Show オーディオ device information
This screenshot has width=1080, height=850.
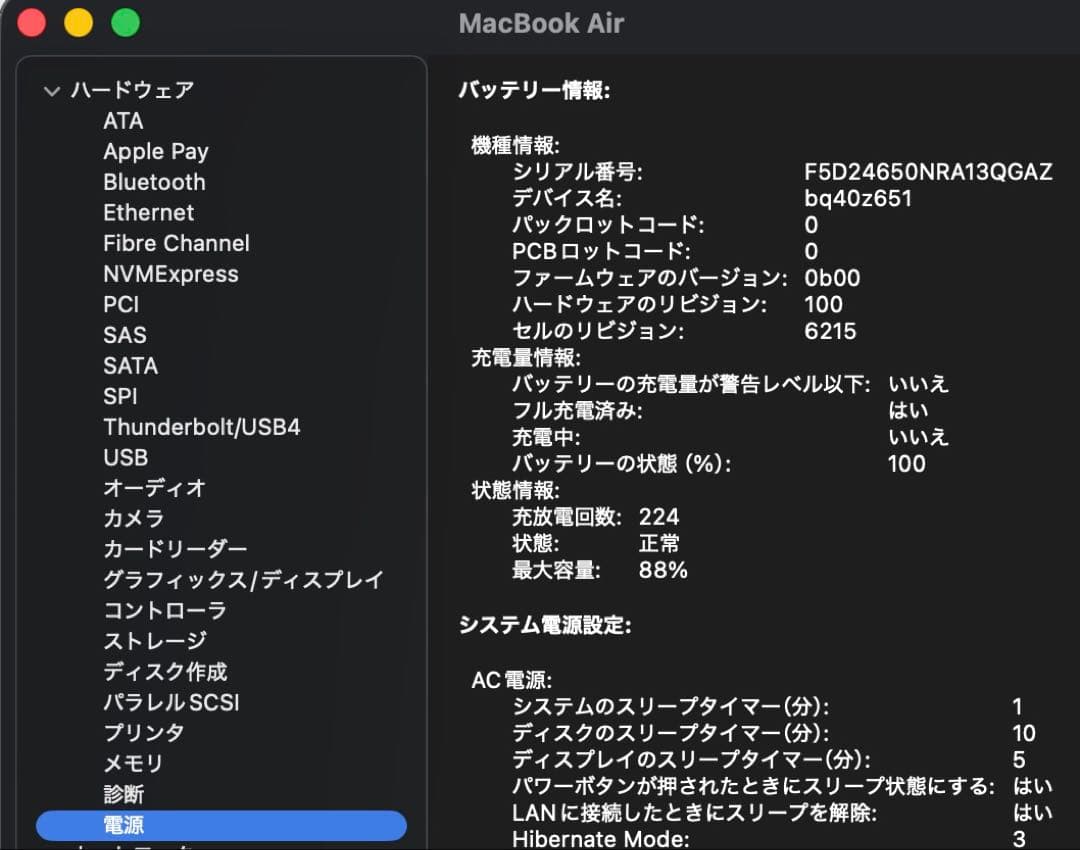pyautogui.click(x=153, y=488)
